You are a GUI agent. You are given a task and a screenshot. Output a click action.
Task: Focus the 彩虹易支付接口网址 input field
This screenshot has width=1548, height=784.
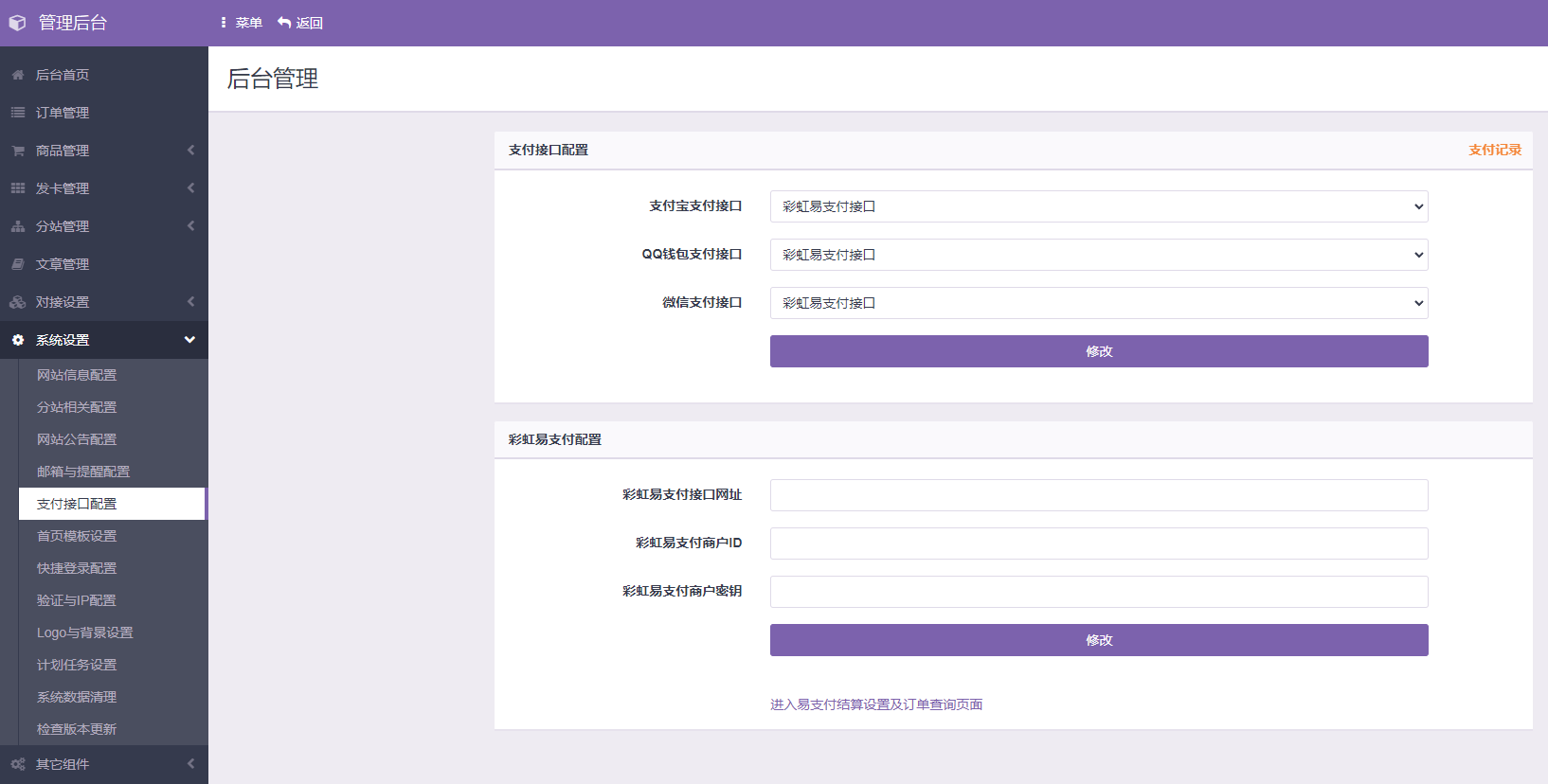(1099, 495)
